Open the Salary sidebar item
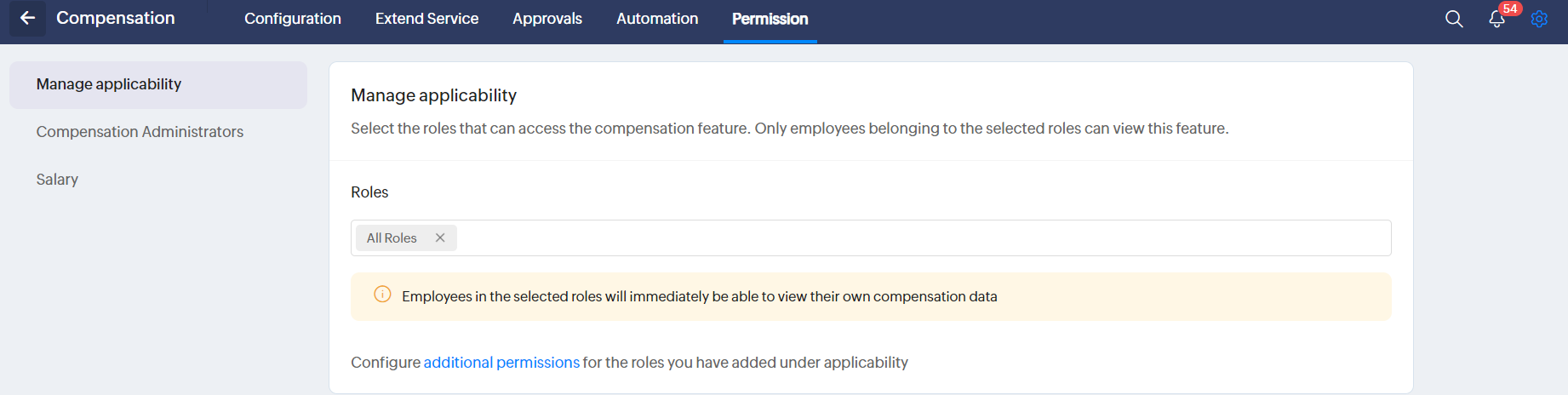The image size is (1568, 395). pos(57,180)
